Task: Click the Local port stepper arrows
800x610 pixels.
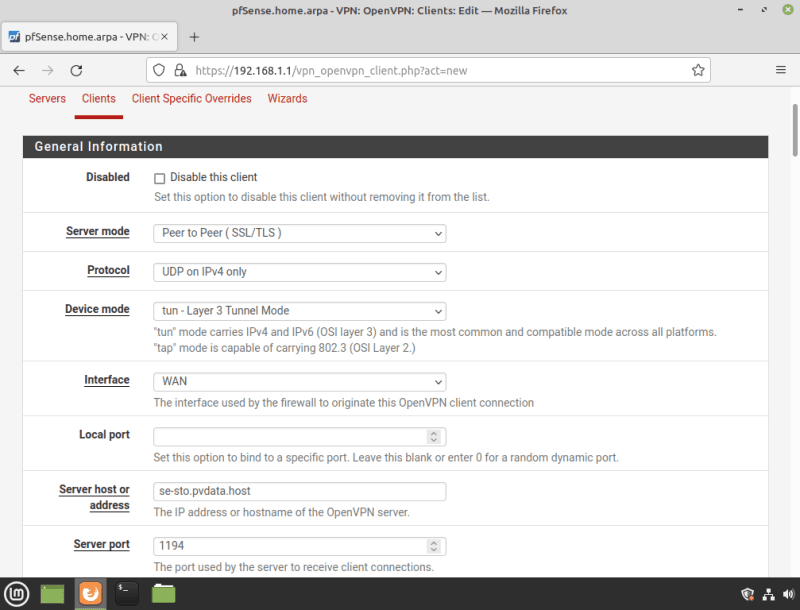Action: [433, 437]
